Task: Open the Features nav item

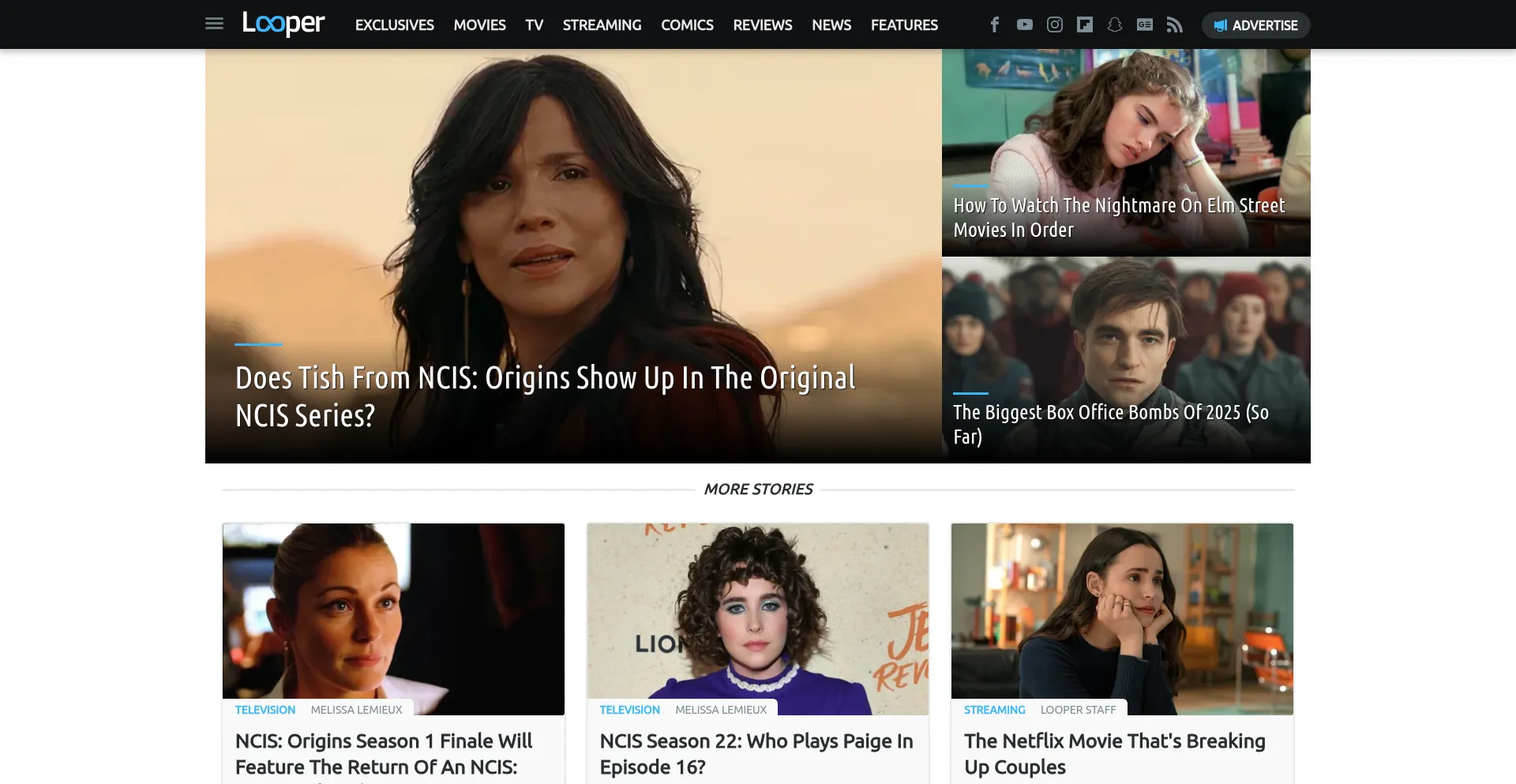Action: click(x=905, y=25)
